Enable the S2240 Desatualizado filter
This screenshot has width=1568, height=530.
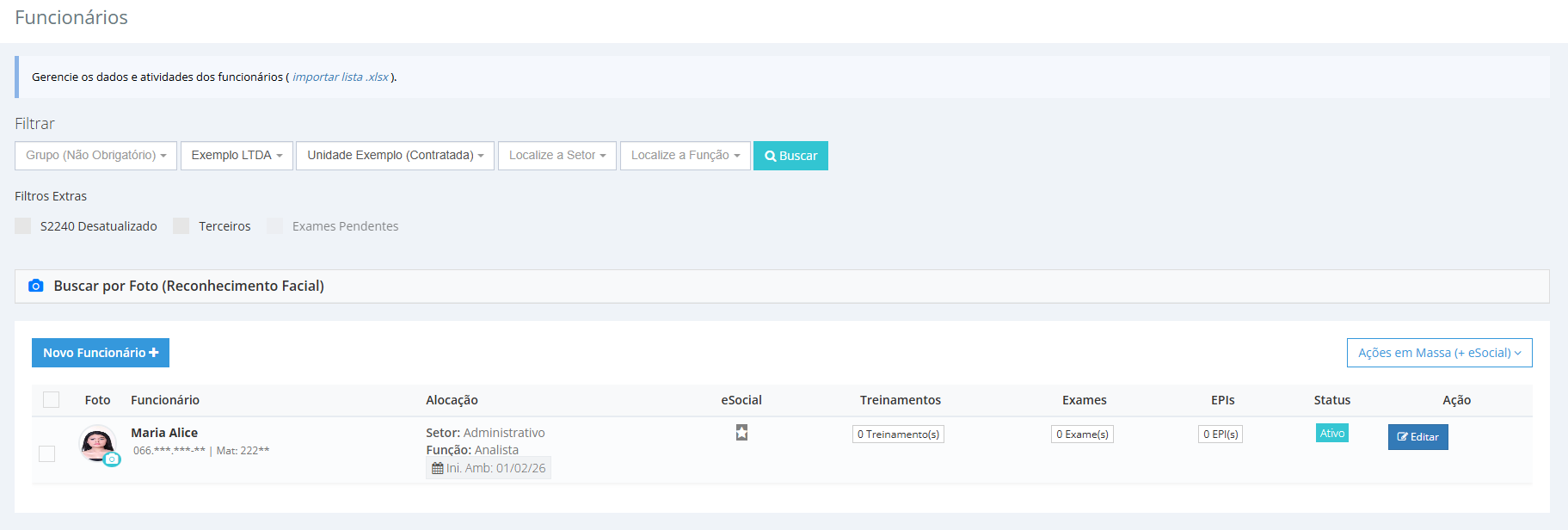coord(23,226)
